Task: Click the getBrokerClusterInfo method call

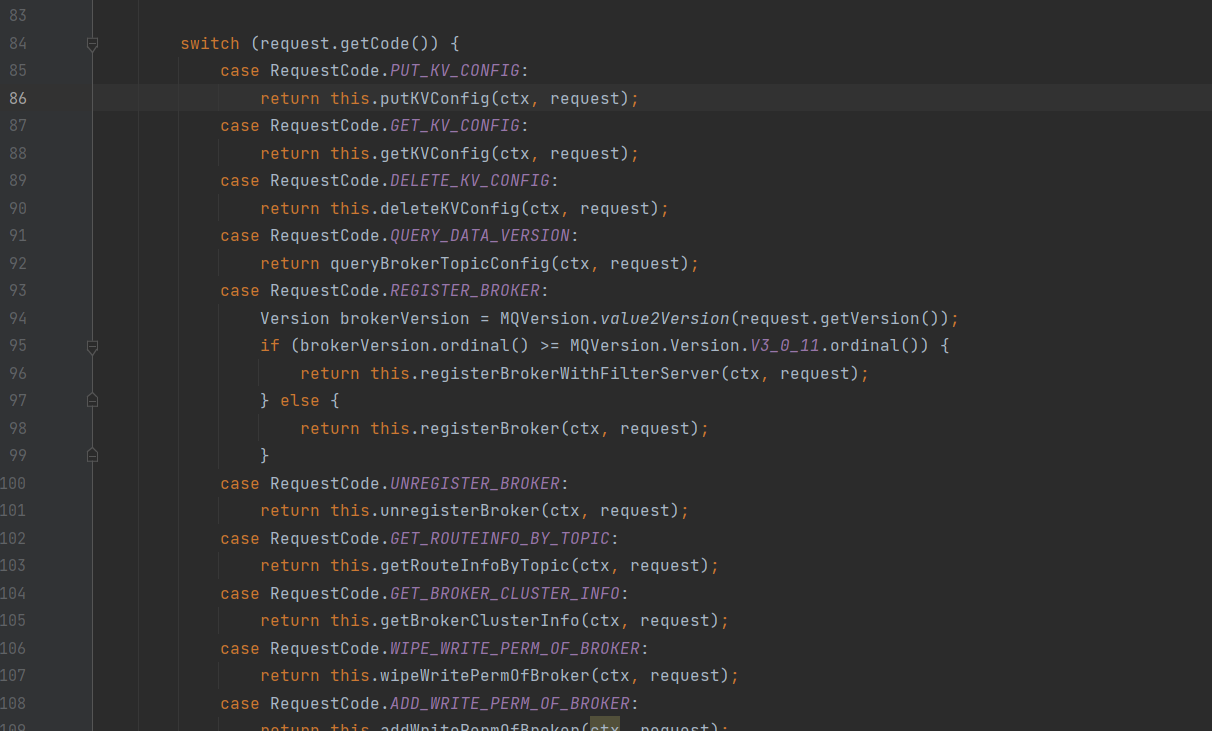Action: (x=479, y=620)
